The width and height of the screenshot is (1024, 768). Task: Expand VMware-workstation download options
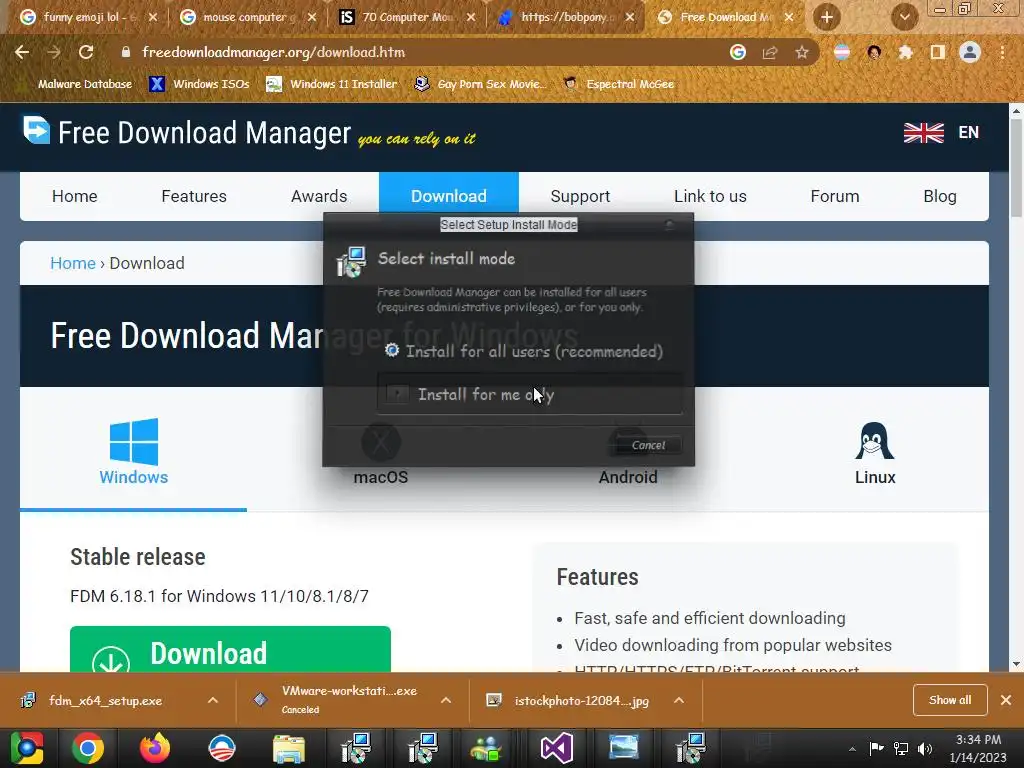[446, 700]
